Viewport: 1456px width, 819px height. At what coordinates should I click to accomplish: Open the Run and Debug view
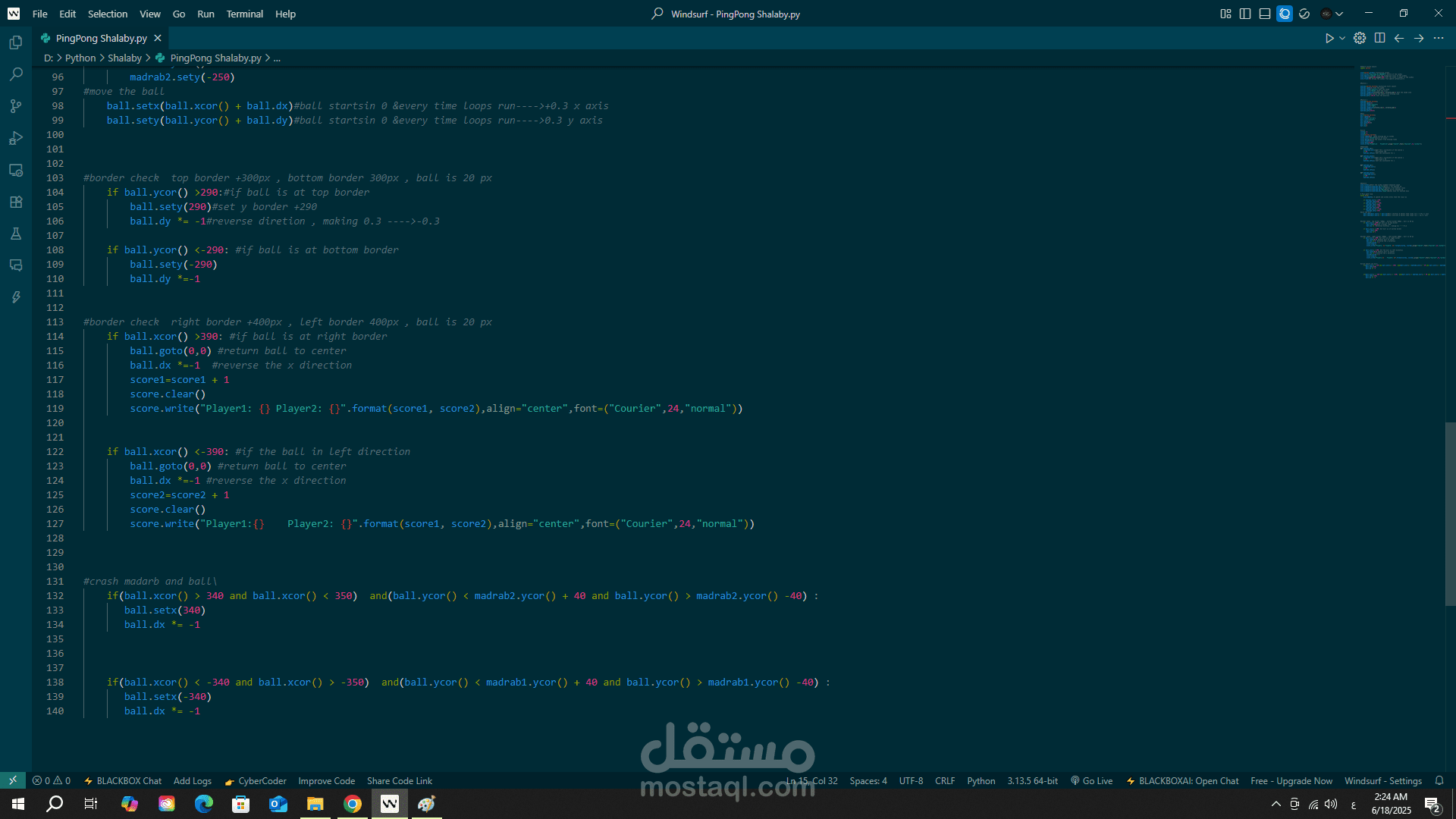15,138
